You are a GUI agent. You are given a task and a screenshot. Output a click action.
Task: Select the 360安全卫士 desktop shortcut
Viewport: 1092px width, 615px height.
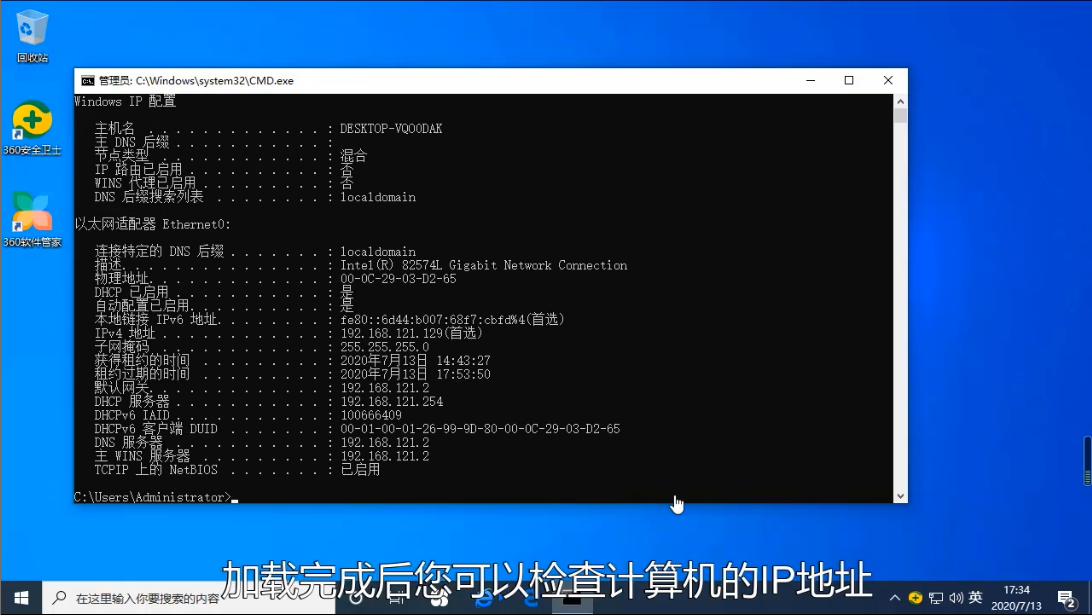click(32, 124)
